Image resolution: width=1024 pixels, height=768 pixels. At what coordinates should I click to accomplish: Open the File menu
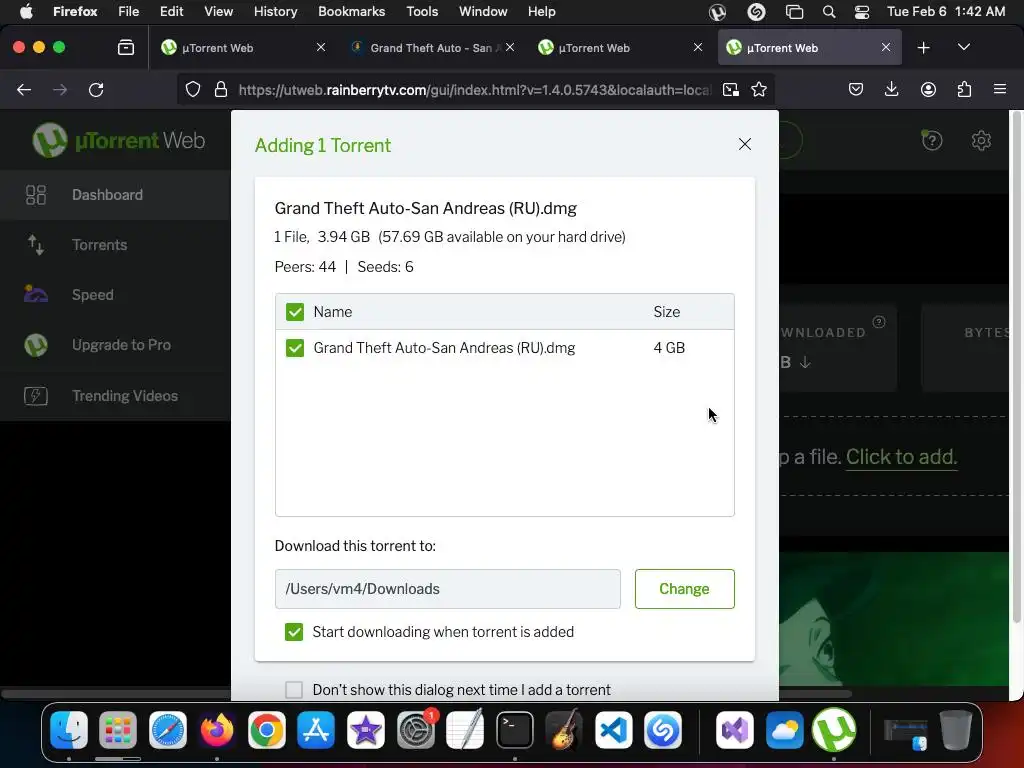click(x=128, y=11)
